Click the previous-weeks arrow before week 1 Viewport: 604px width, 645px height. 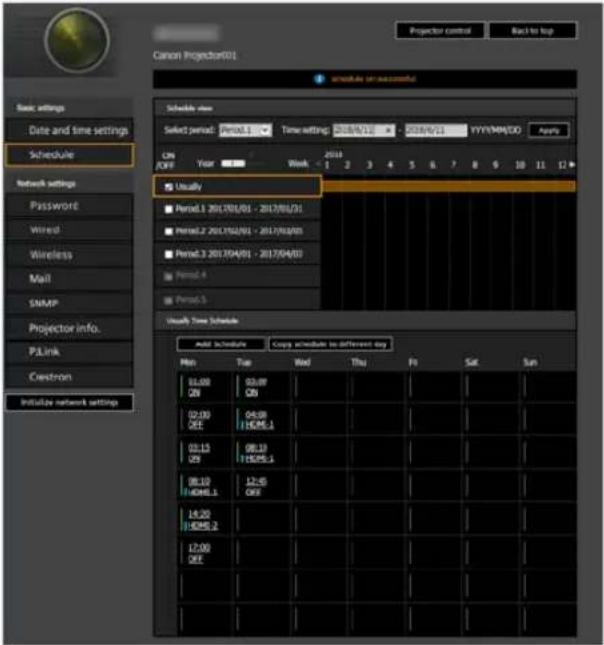point(318,165)
